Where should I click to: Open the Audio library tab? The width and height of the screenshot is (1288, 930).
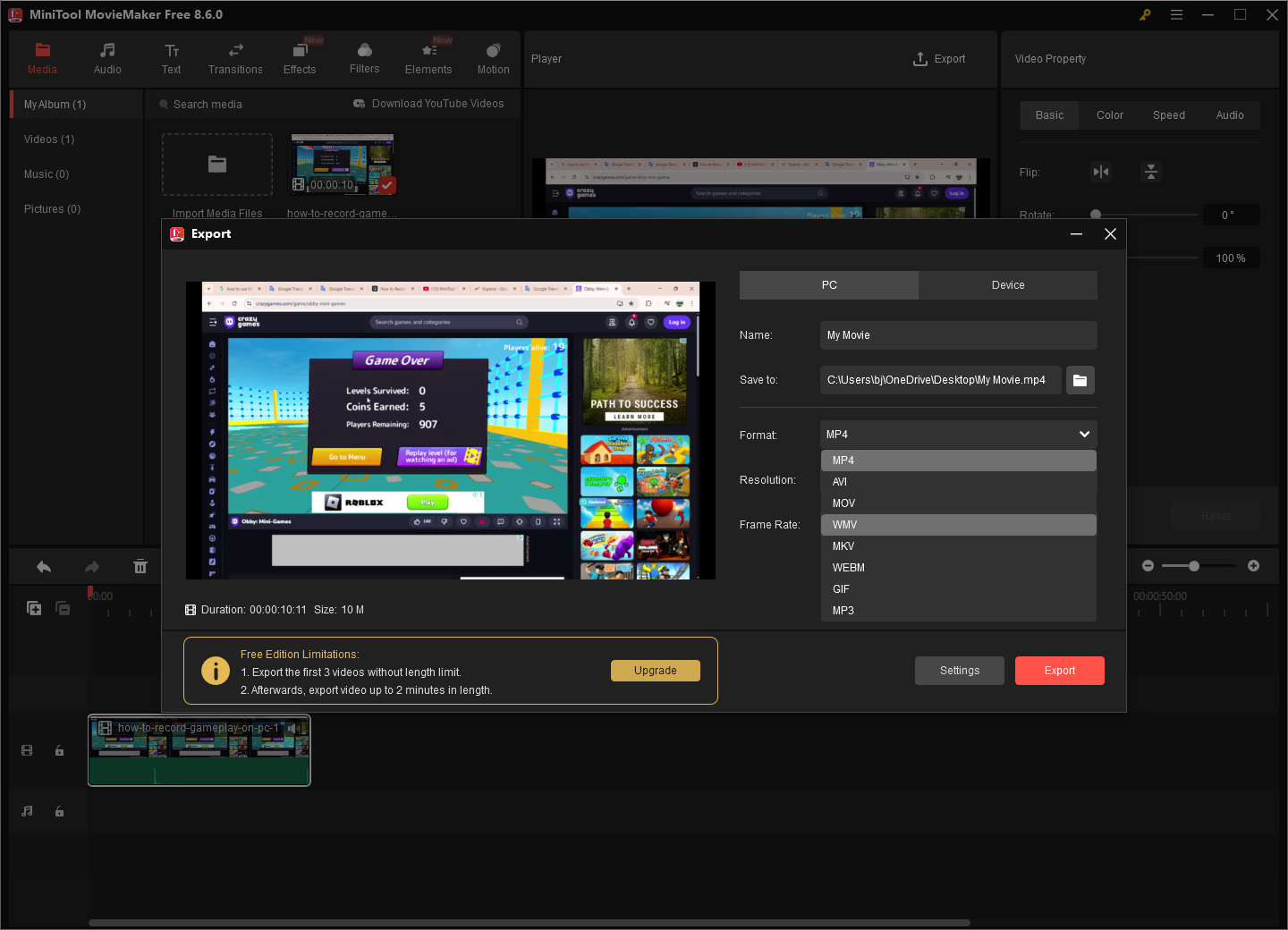pyautogui.click(x=107, y=59)
